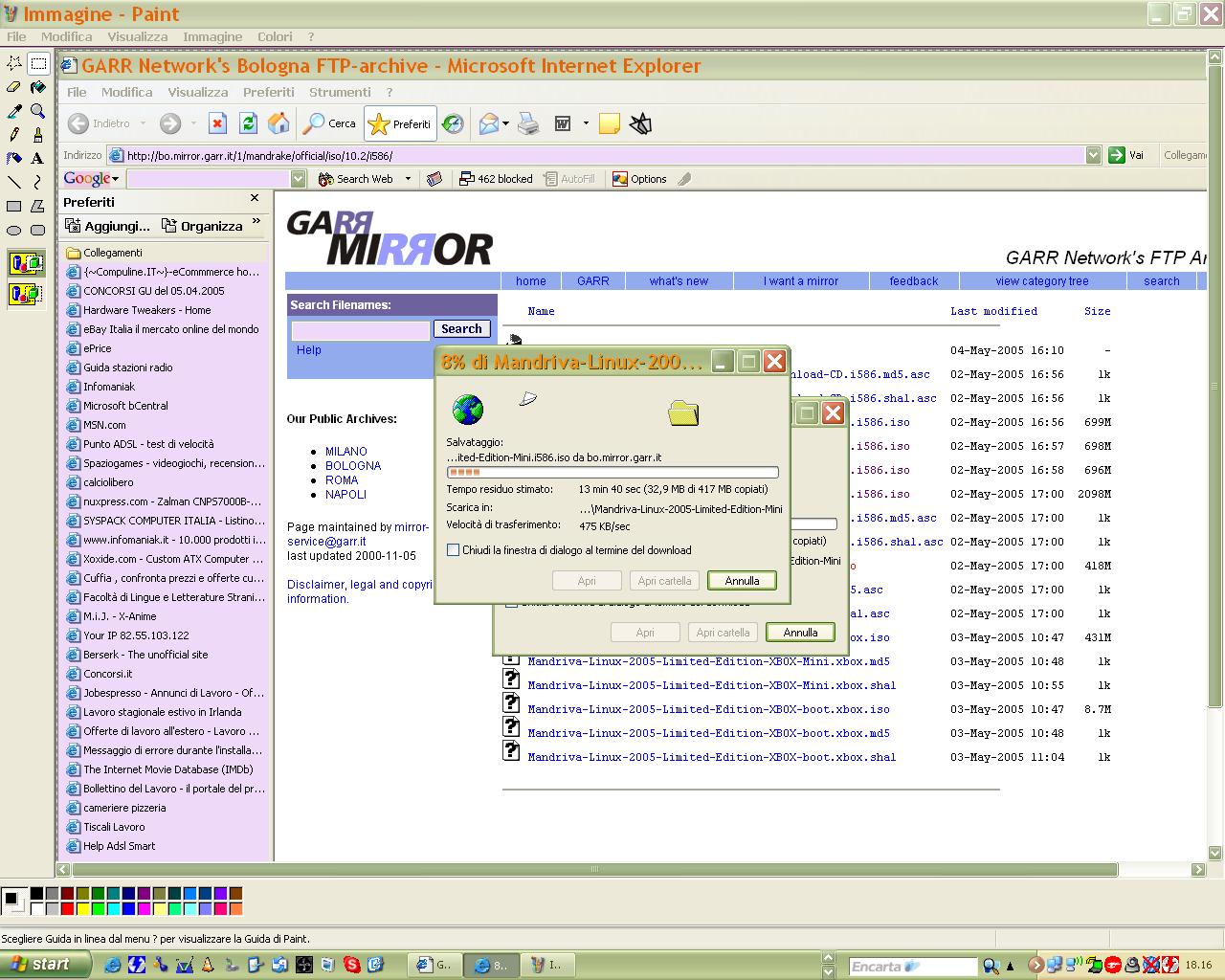Pick the red color swatch in palette
The width and height of the screenshot is (1225, 980).
[67, 908]
